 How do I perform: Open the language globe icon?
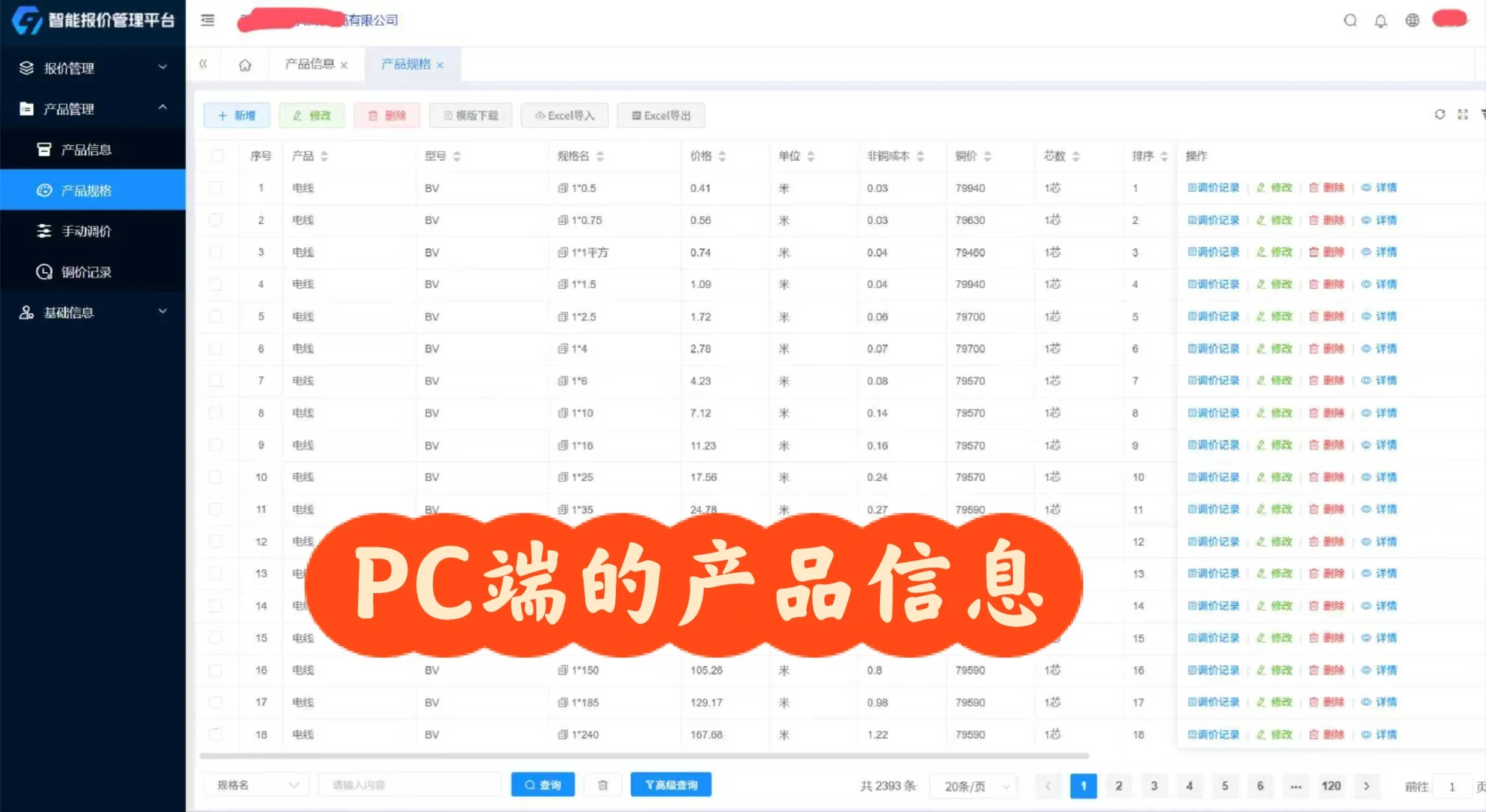click(1412, 21)
